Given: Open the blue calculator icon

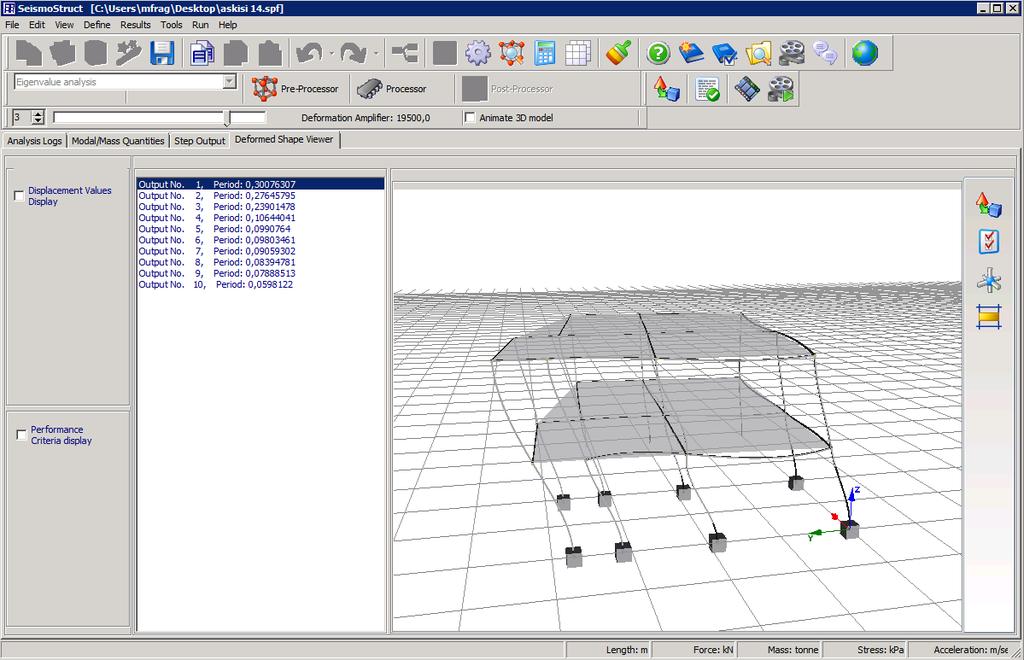Looking at the screenshot, I should [545, 53].
